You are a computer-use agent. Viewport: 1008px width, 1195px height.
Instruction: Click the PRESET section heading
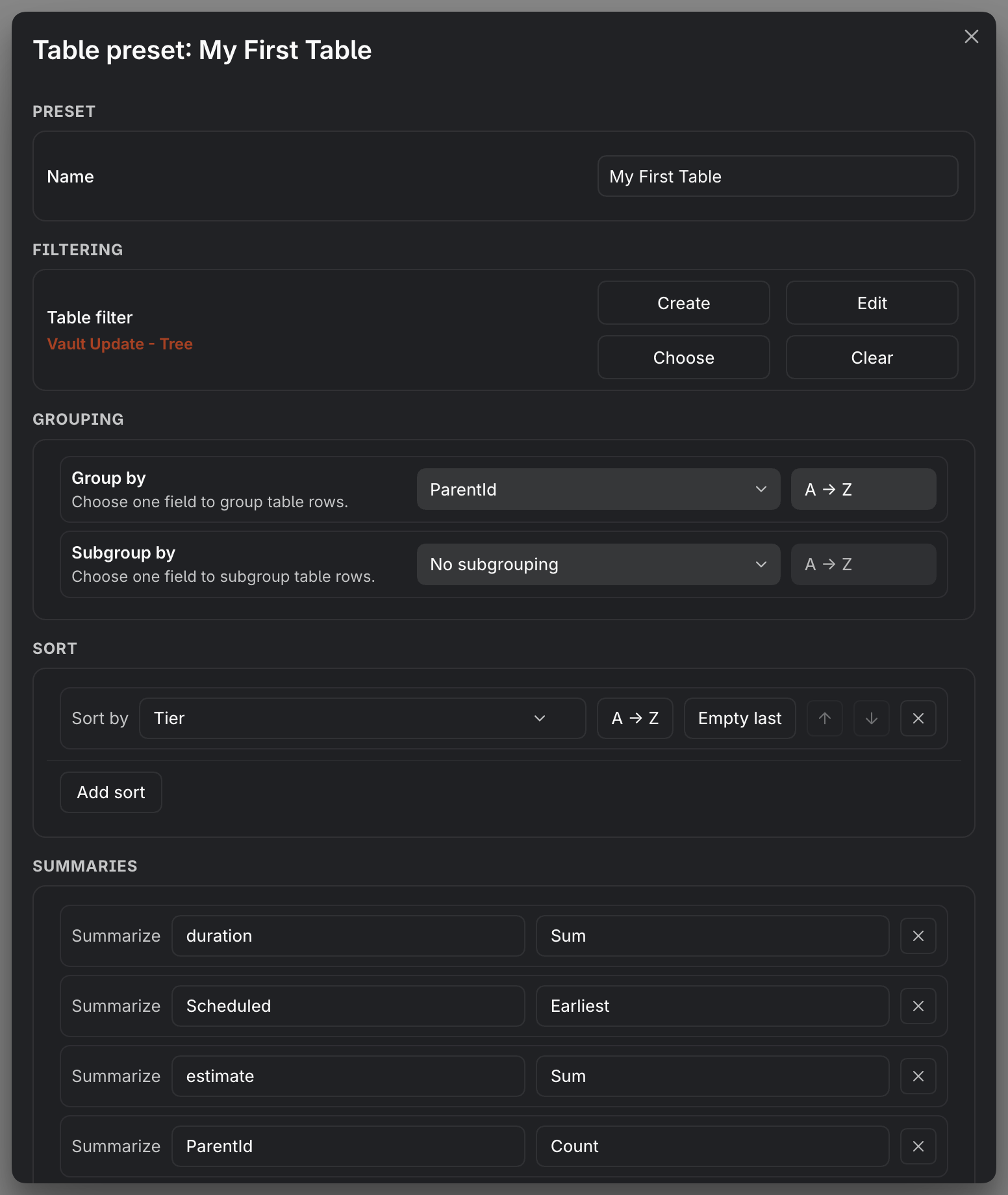click(x=64, y=111)
